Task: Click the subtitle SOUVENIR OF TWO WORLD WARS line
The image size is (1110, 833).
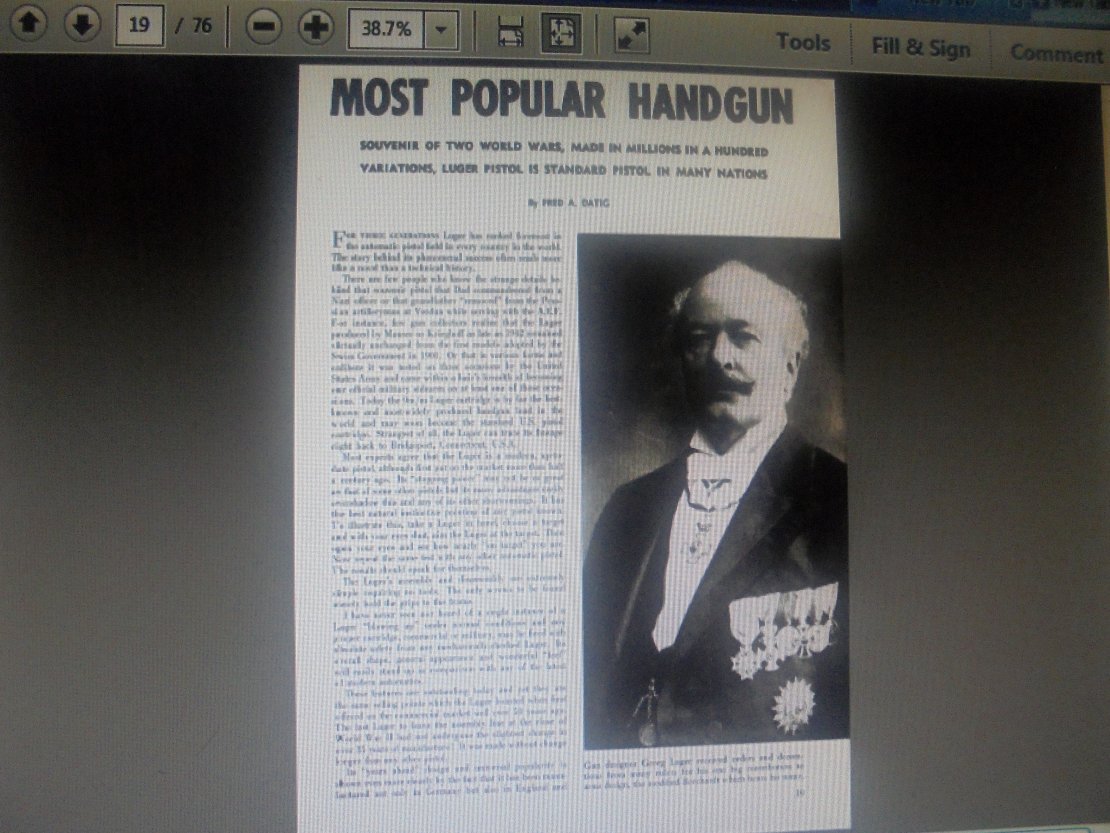Action: (563, 148)
